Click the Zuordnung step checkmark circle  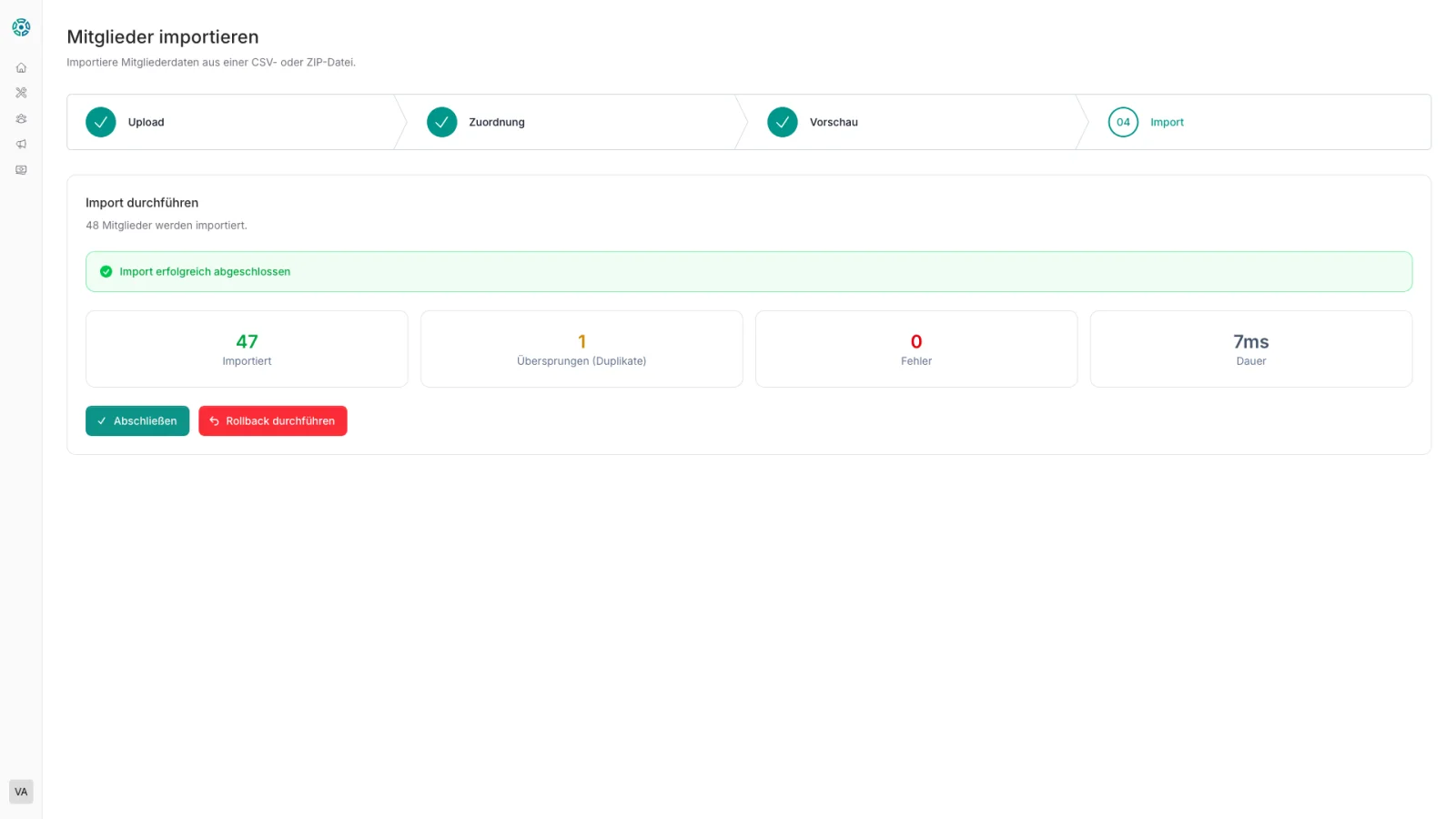pos(441,122)
